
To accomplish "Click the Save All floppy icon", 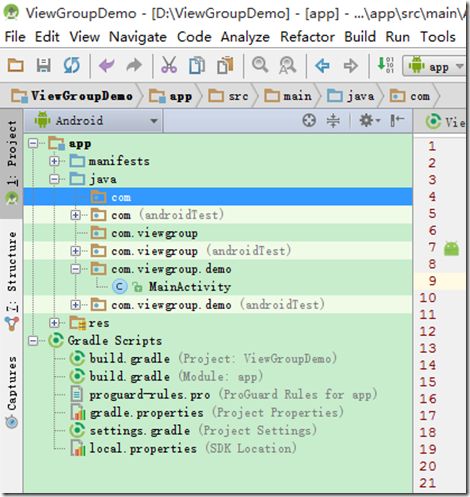I will point(43,65).
